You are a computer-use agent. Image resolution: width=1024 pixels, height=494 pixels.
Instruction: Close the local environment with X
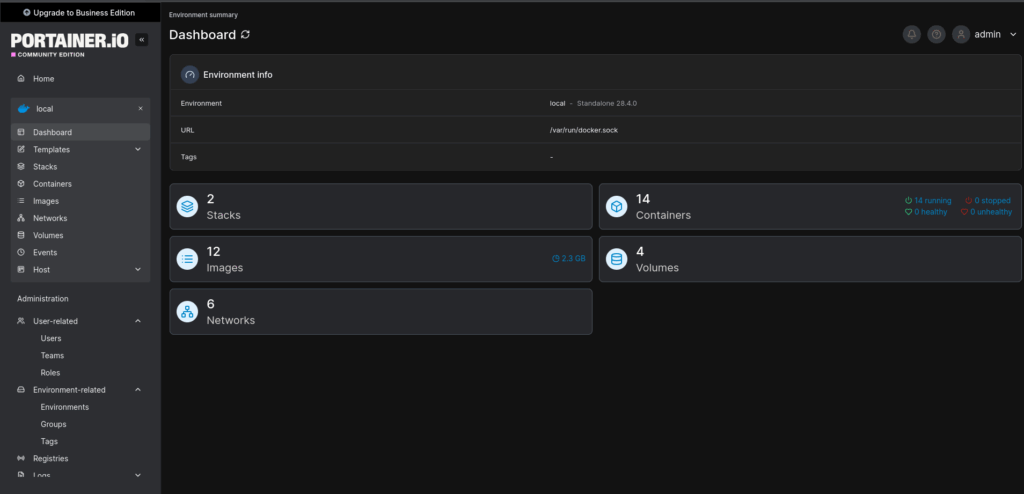click(140, 109)
